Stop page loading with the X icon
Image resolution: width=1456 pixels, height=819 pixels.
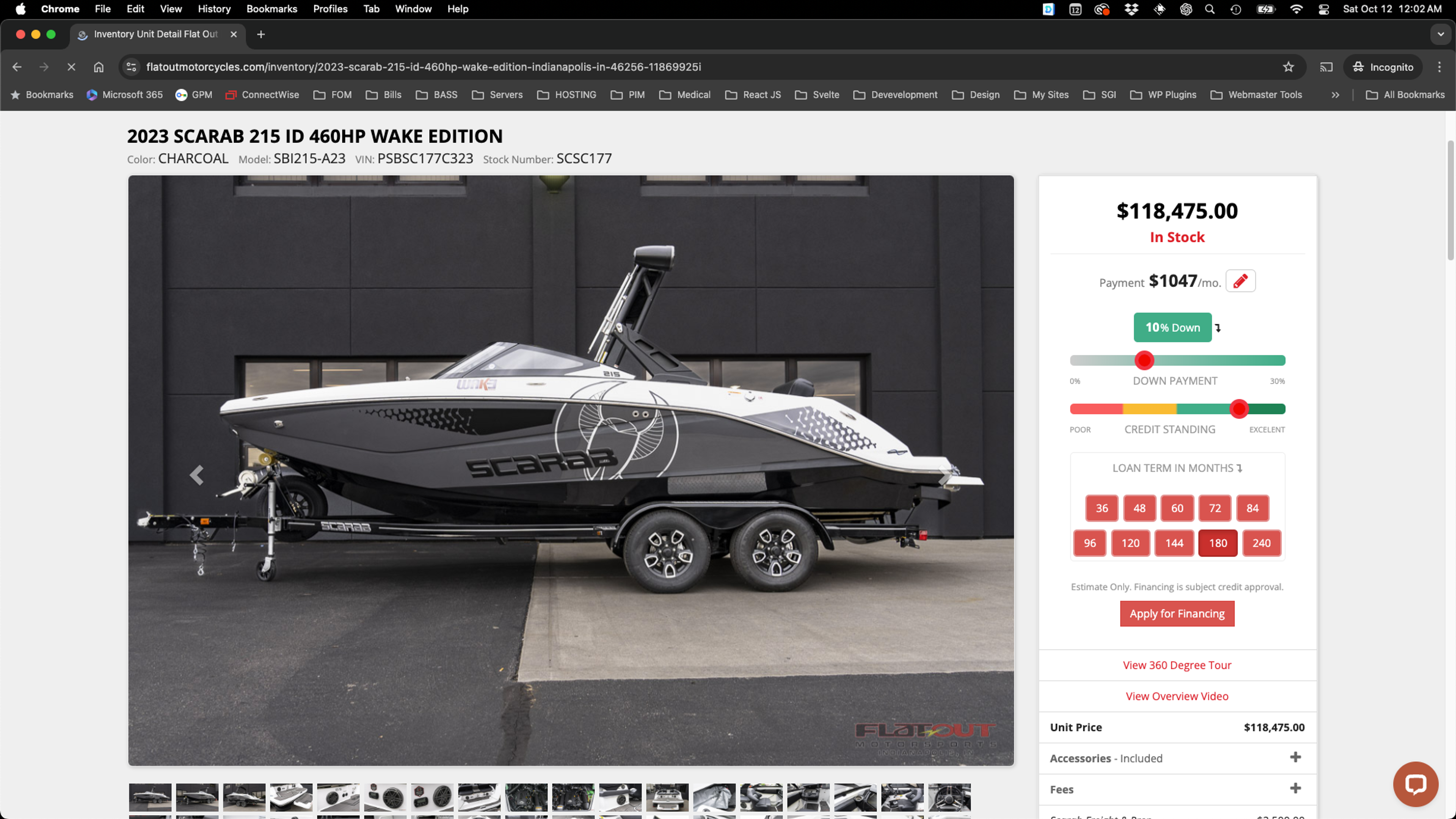(x=71, y=67)
